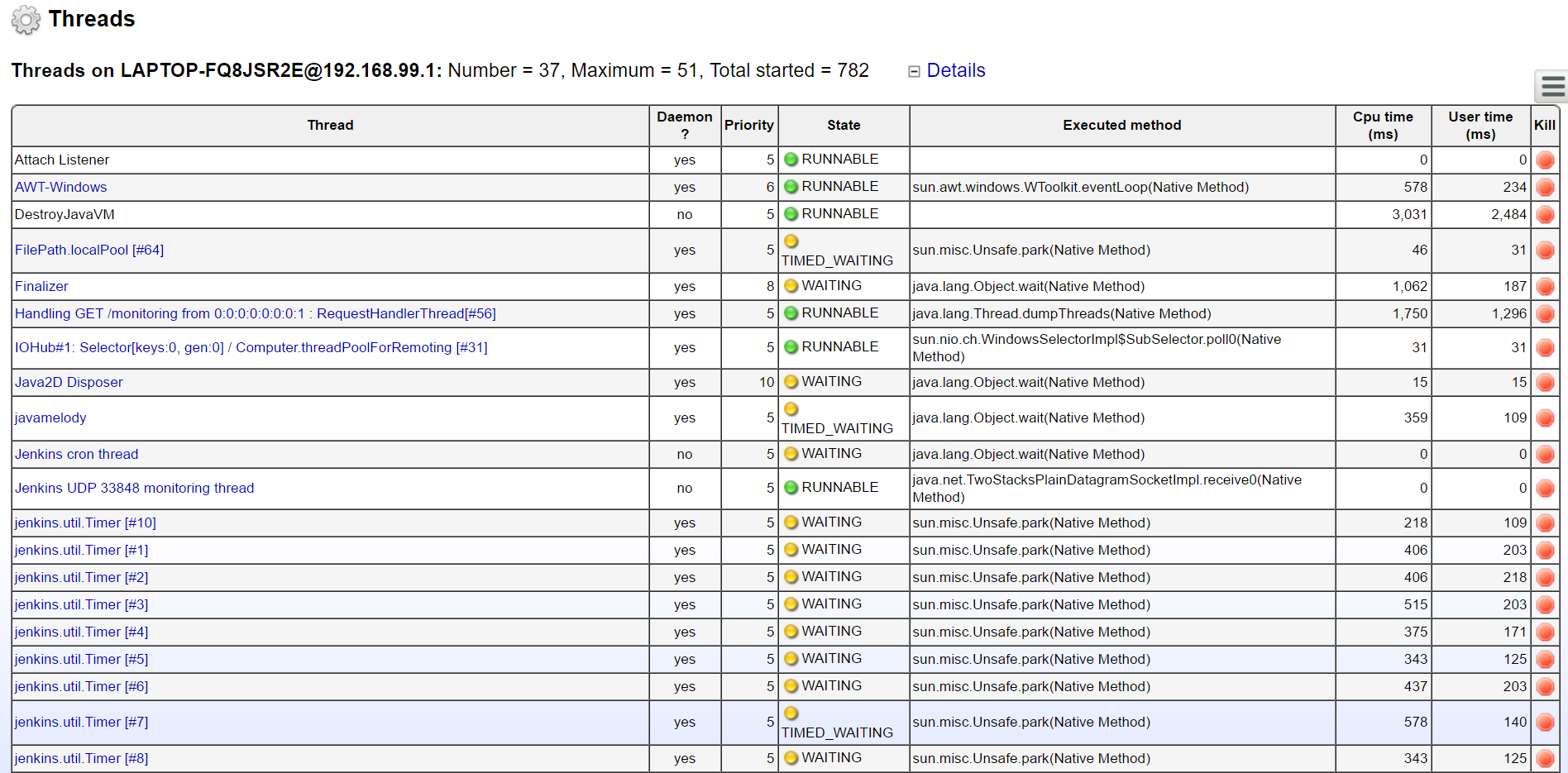Kill the Attach Listener thread

coord(1545,160)
